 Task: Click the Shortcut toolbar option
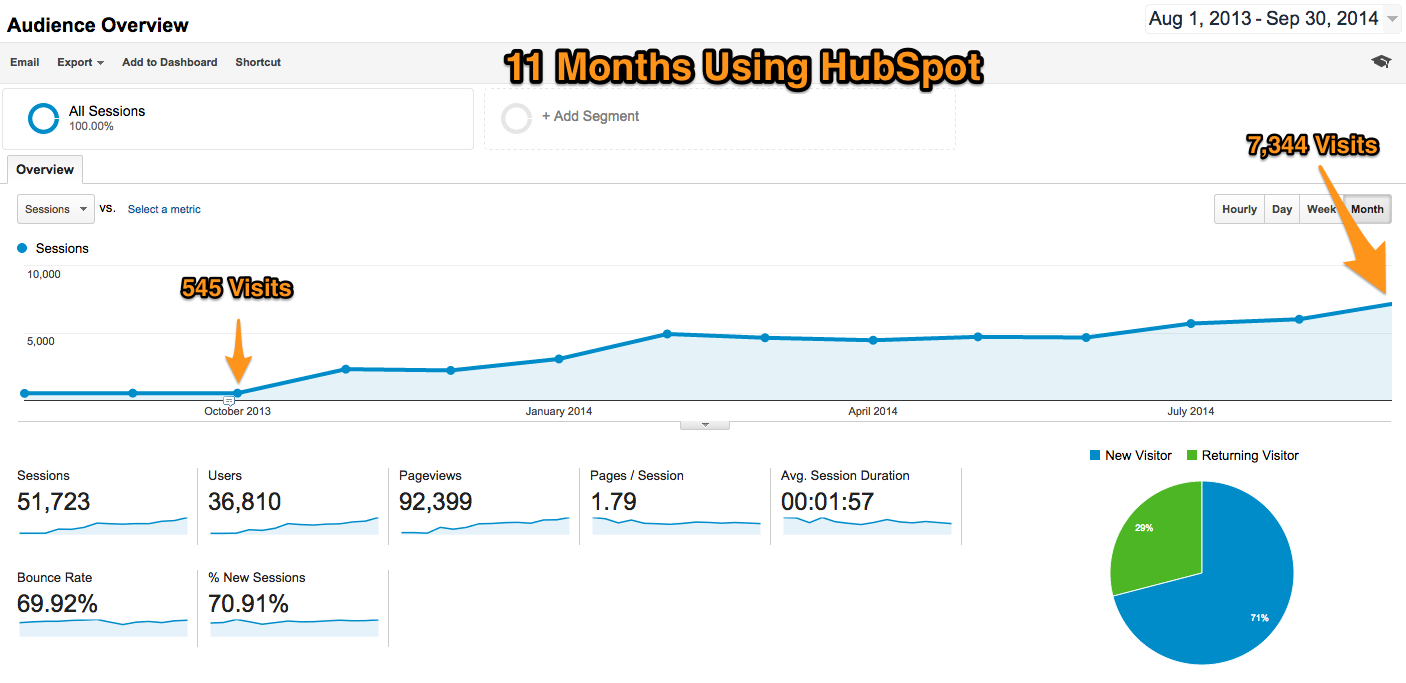pyautogui.click(x=258, y=62)
